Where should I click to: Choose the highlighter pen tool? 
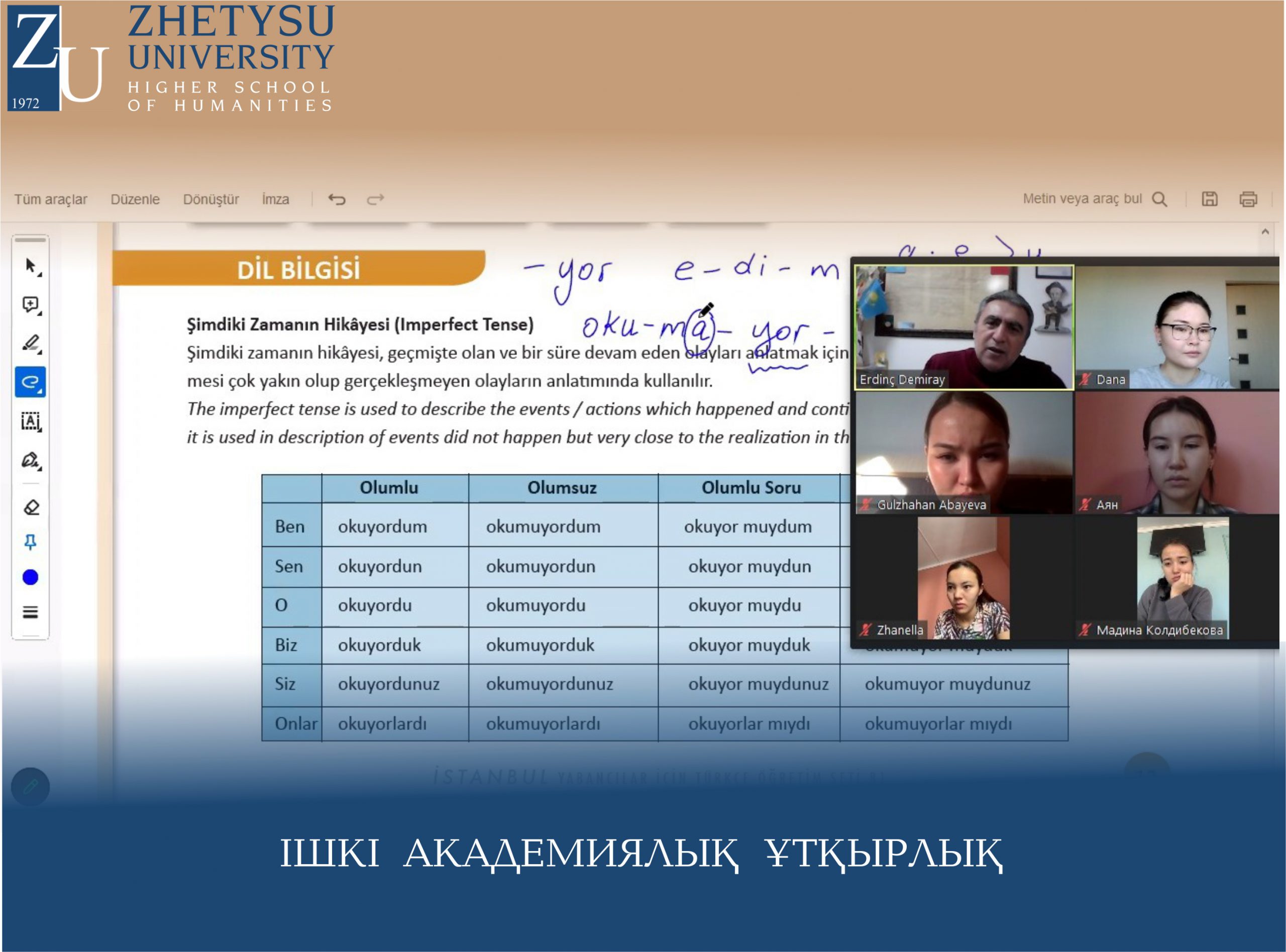[x=31, y=343]
